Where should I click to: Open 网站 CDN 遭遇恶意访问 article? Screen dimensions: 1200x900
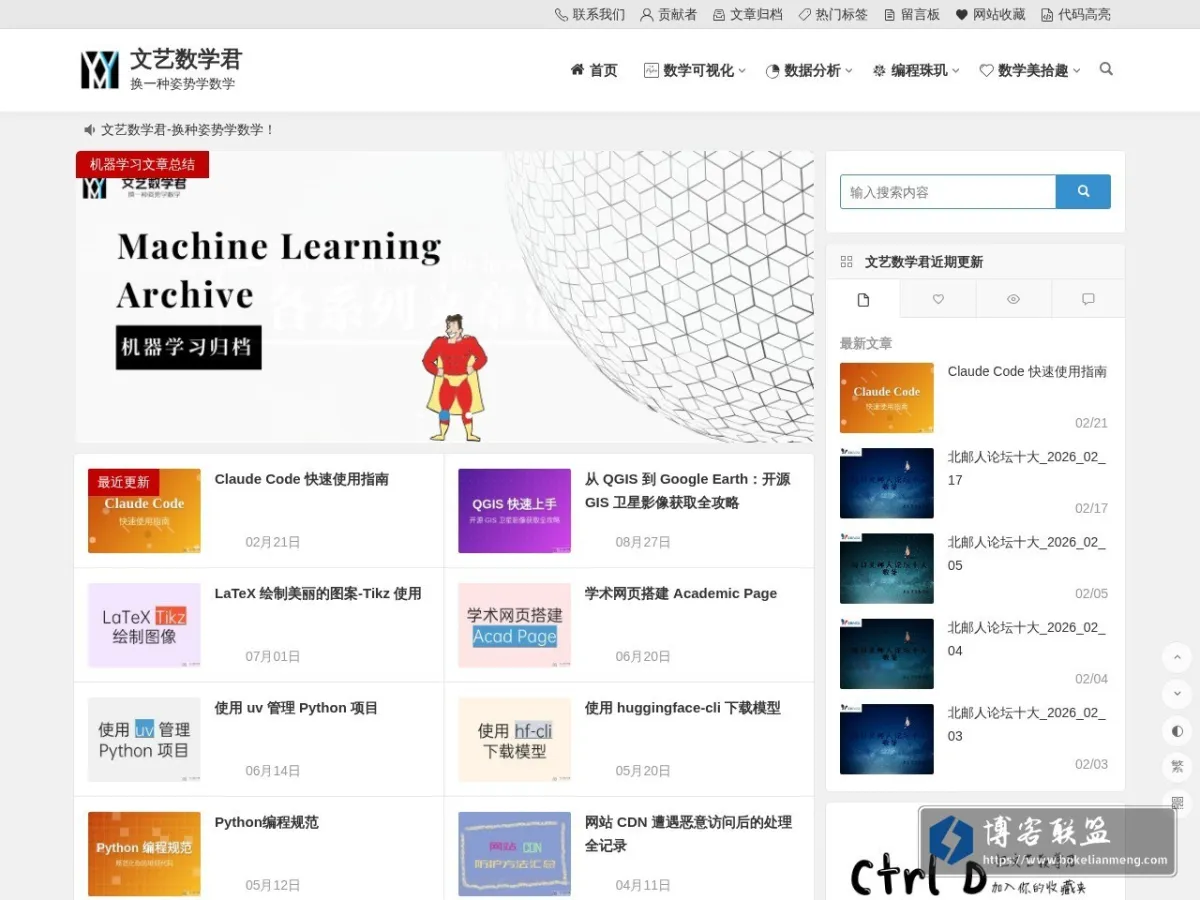point(688,834)
